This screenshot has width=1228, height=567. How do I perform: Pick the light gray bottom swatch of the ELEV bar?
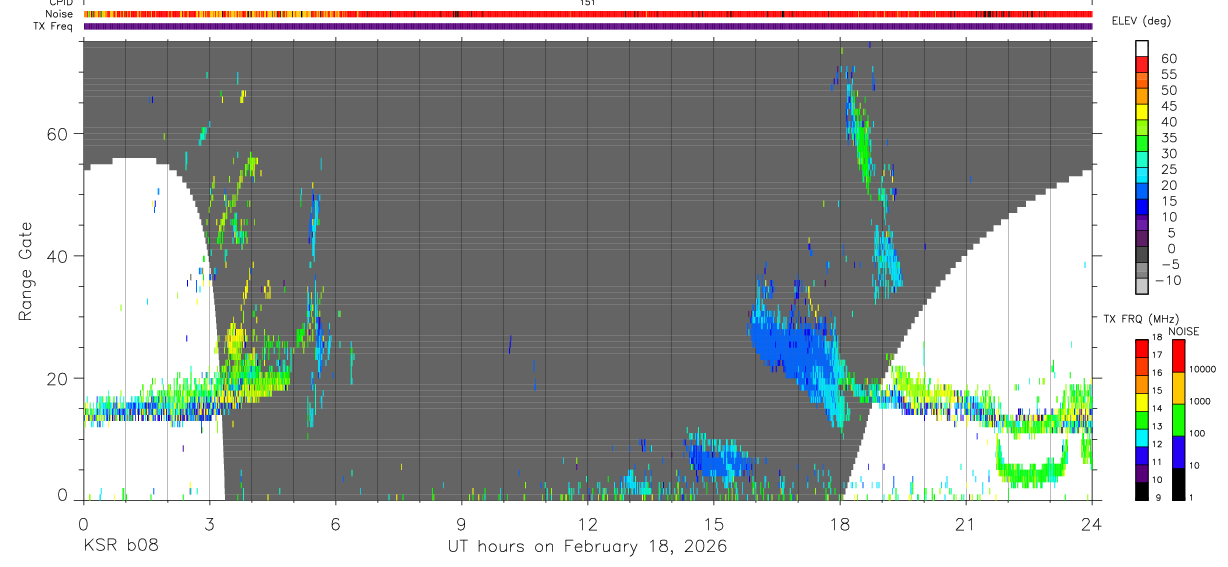1142,286
